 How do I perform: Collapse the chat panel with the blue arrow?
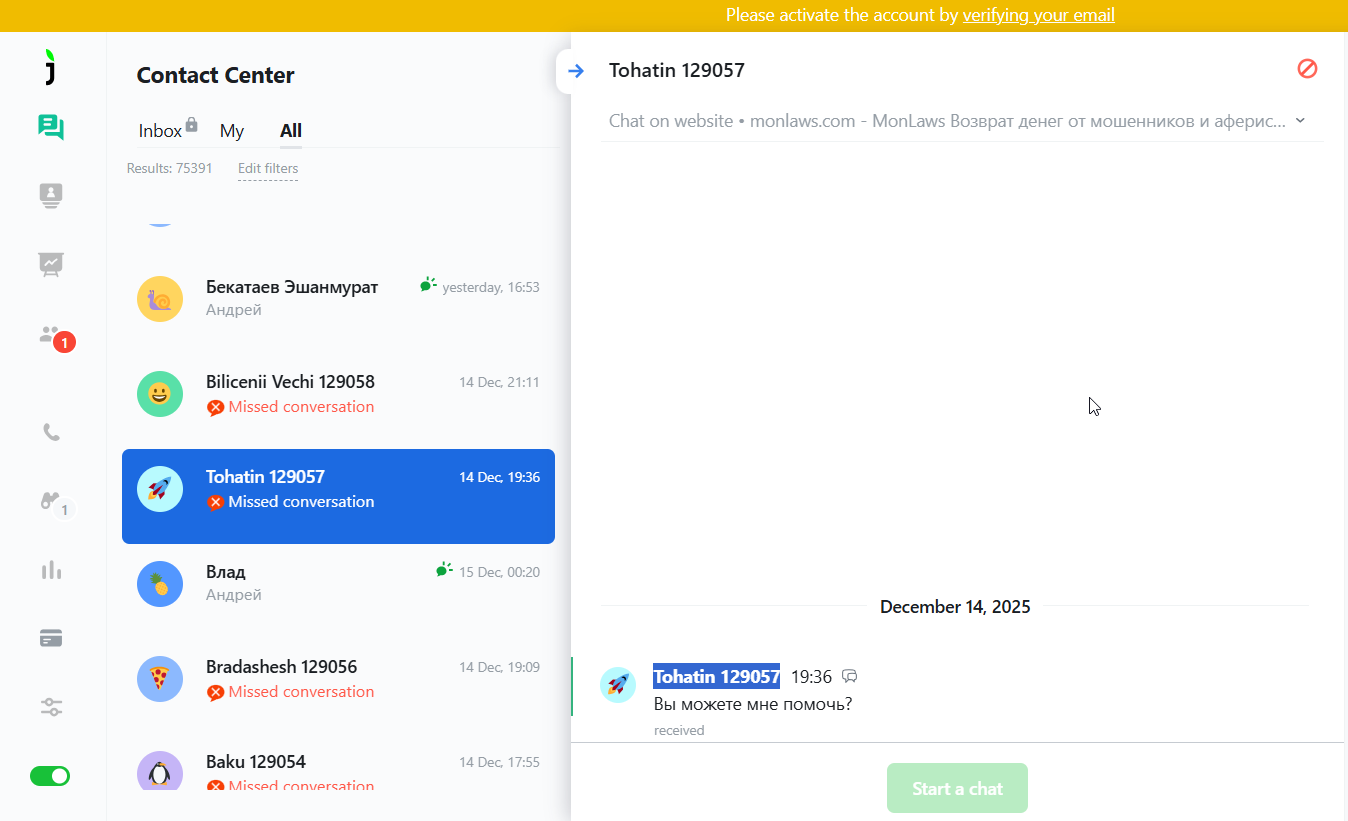pyautogui.click(x=575, y=71)
